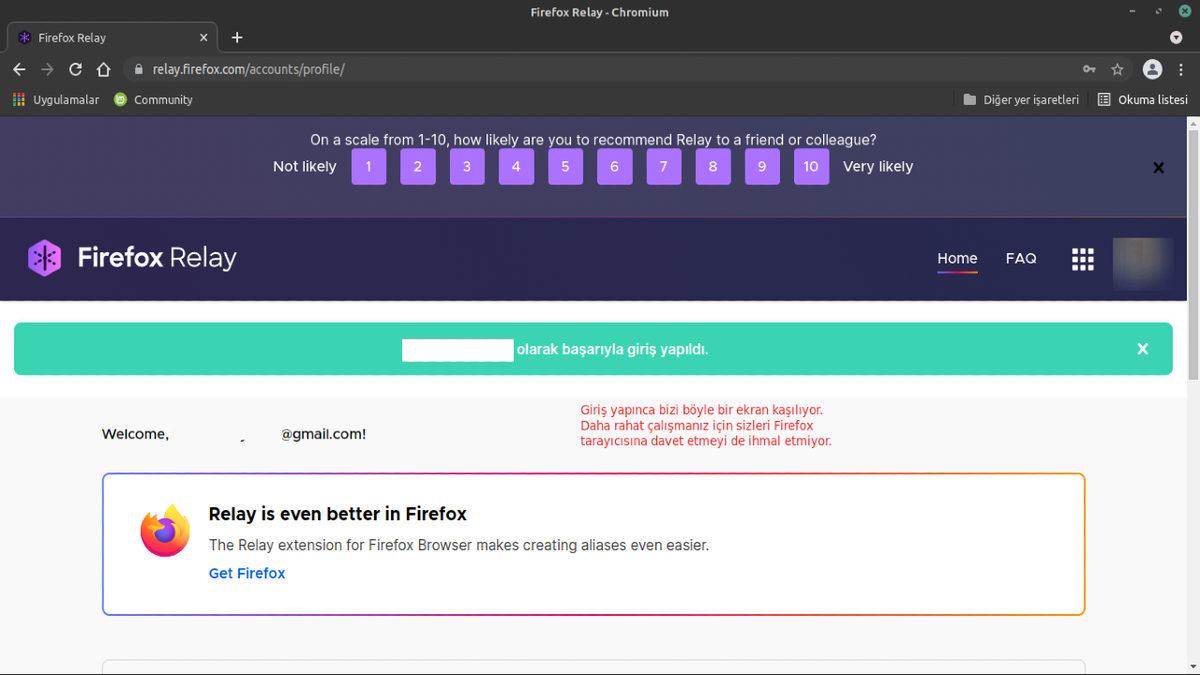Viewport: 1200px width, 675px height.
Task: Open the Okuma listesi panel
Action: [x=1143, y=99]
